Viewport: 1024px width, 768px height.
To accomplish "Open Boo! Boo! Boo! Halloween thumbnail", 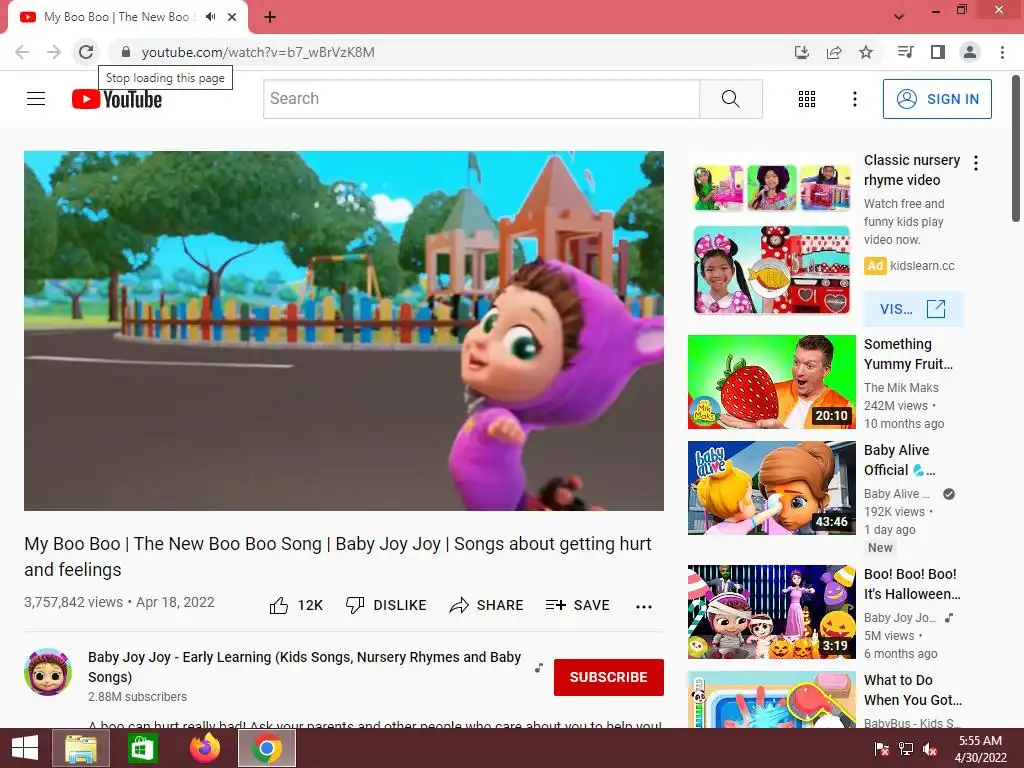I will [771, 612].
